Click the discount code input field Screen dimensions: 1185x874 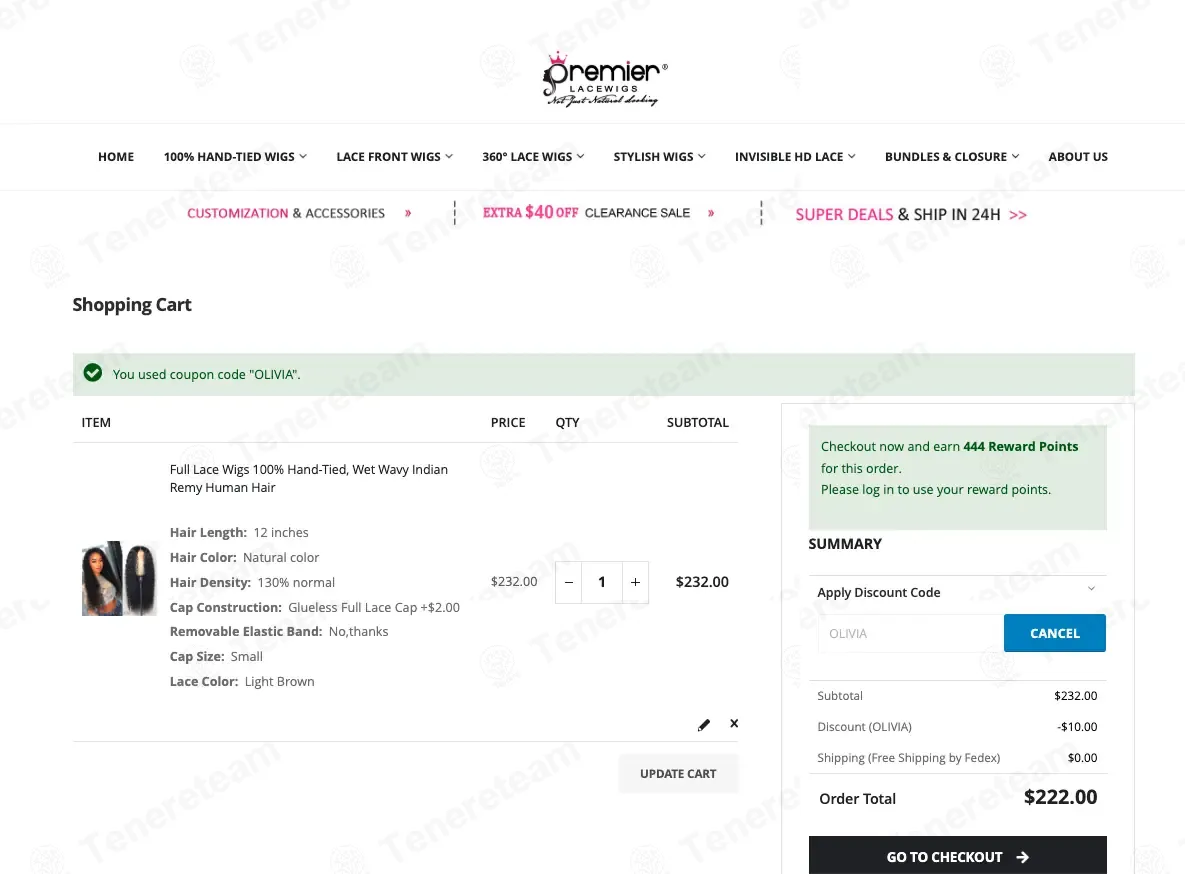(911, 633)
